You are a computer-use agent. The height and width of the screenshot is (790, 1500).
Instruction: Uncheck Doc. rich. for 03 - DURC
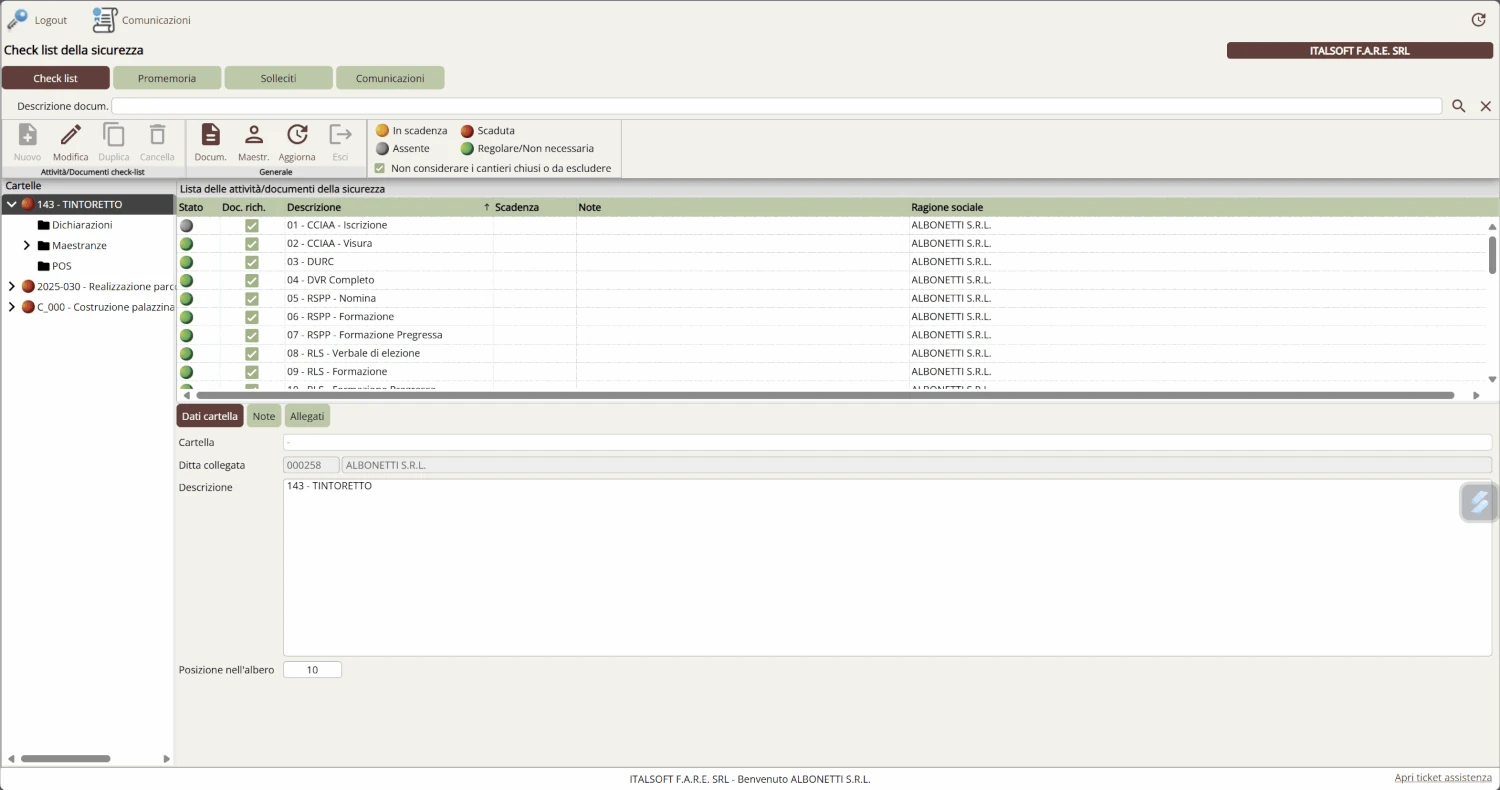coord(252,262)
